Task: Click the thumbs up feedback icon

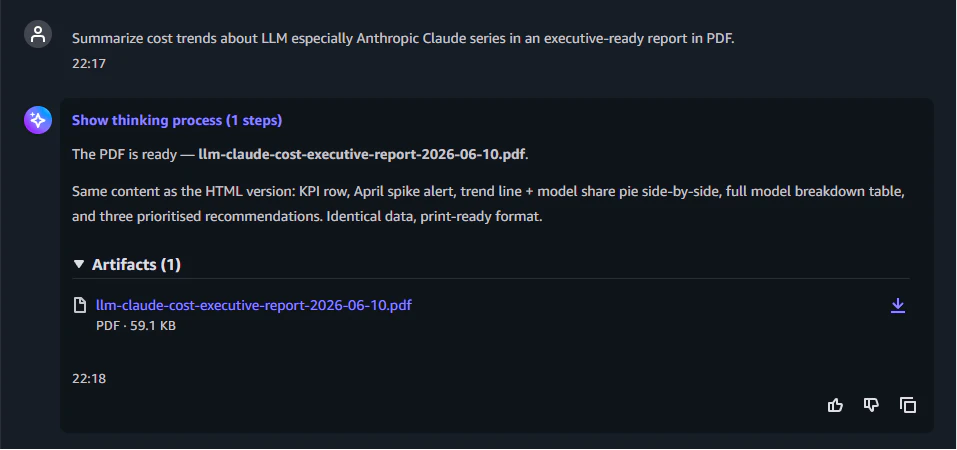Action: point(835,405)
